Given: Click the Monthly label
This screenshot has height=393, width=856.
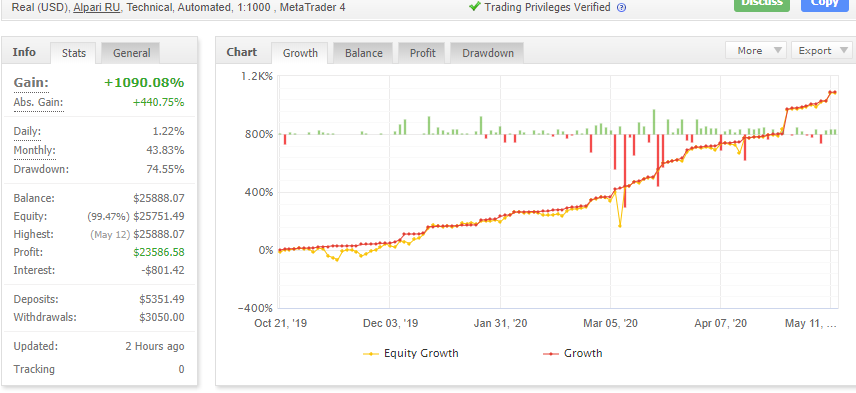Looking at the screenshot, I should click(x=34, y=150).
